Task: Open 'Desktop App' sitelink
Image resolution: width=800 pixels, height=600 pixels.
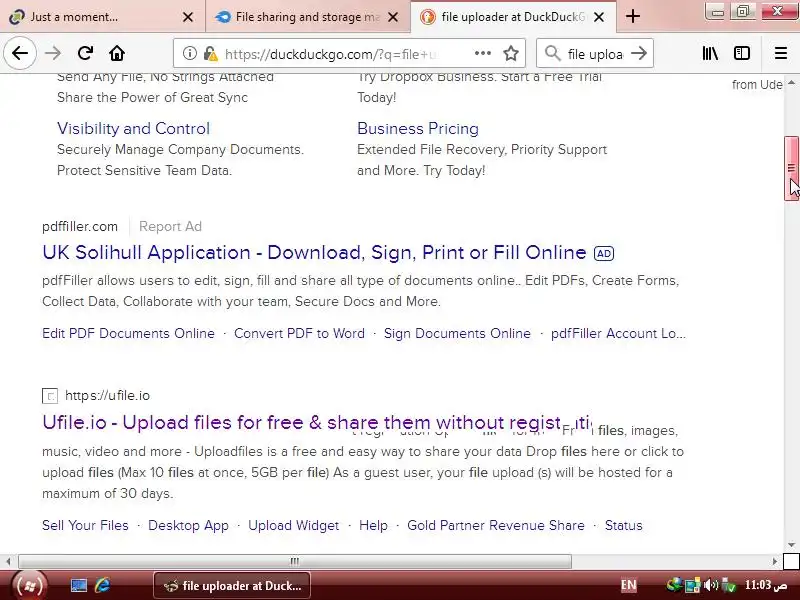Action: tap(188, 525)
